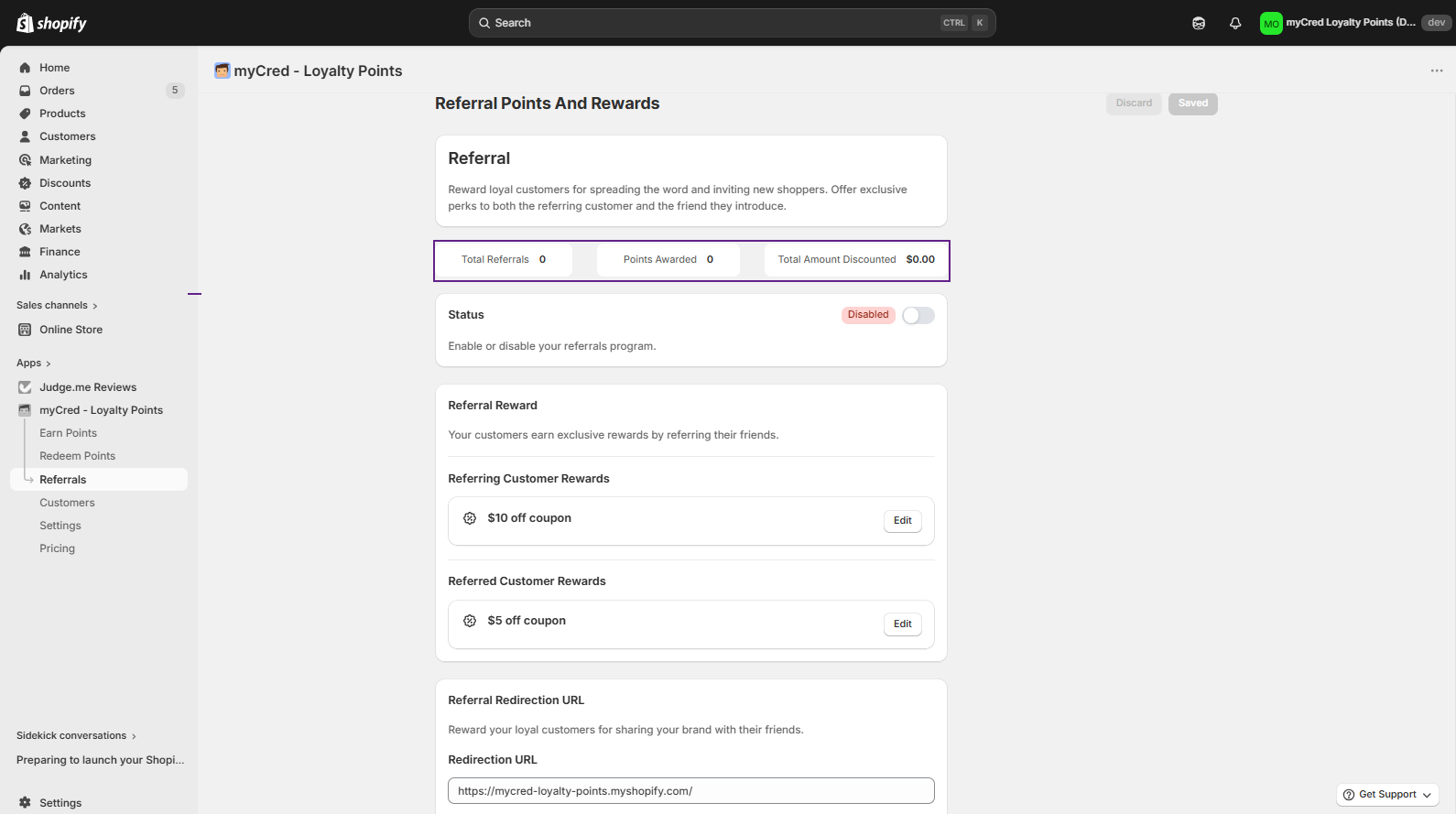Open the Settings gear icon at bottom
Image resolution: width=1456 pixels, height=814 pixels.
click(x=25, y=803)
